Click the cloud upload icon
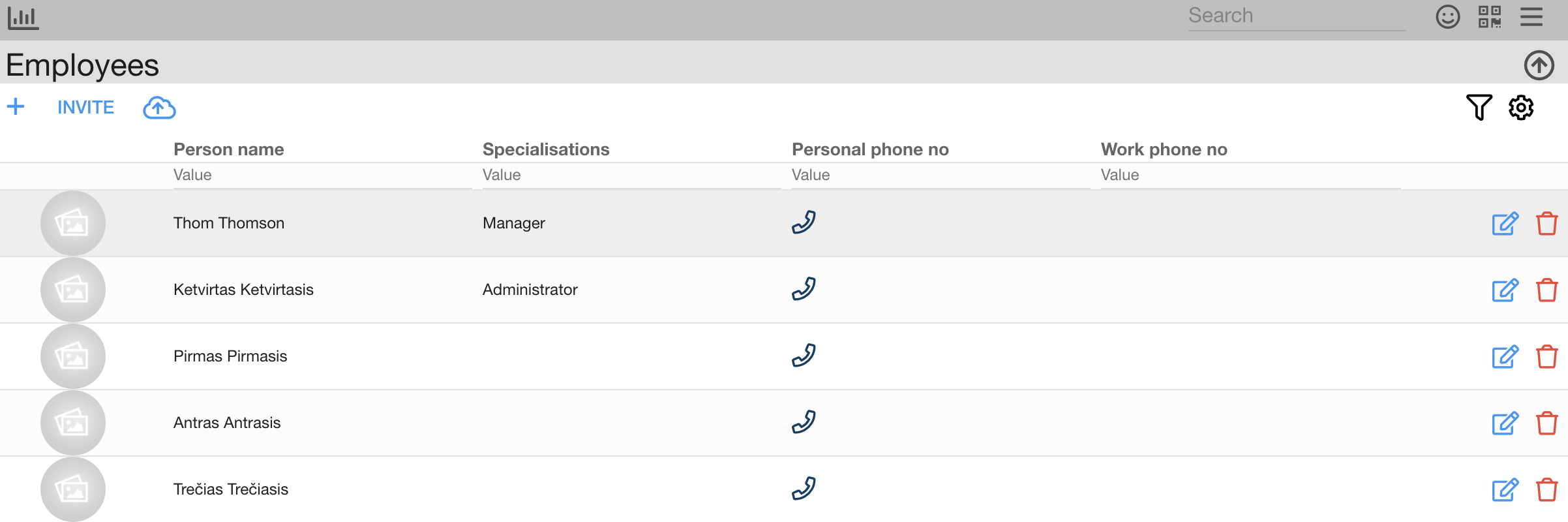 159,108
